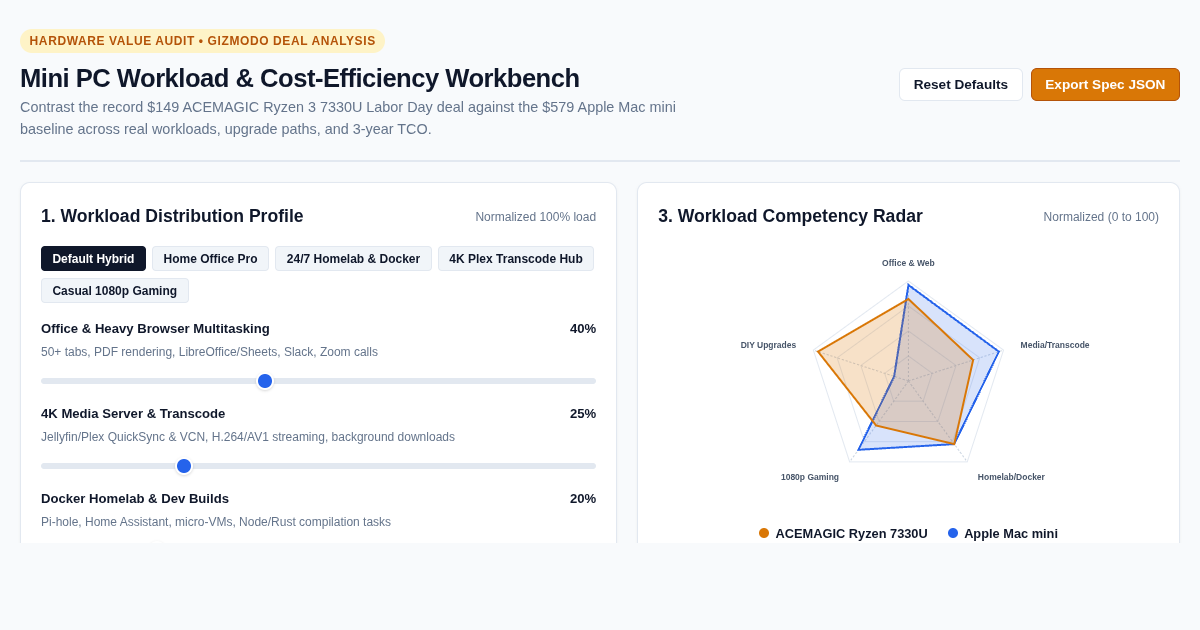Image resolution: width=1200 pixels, height=630 pixels.
Task: Toggle ACEMAGIC Ryzen 7330U legend entry
Action: point(843,533)
